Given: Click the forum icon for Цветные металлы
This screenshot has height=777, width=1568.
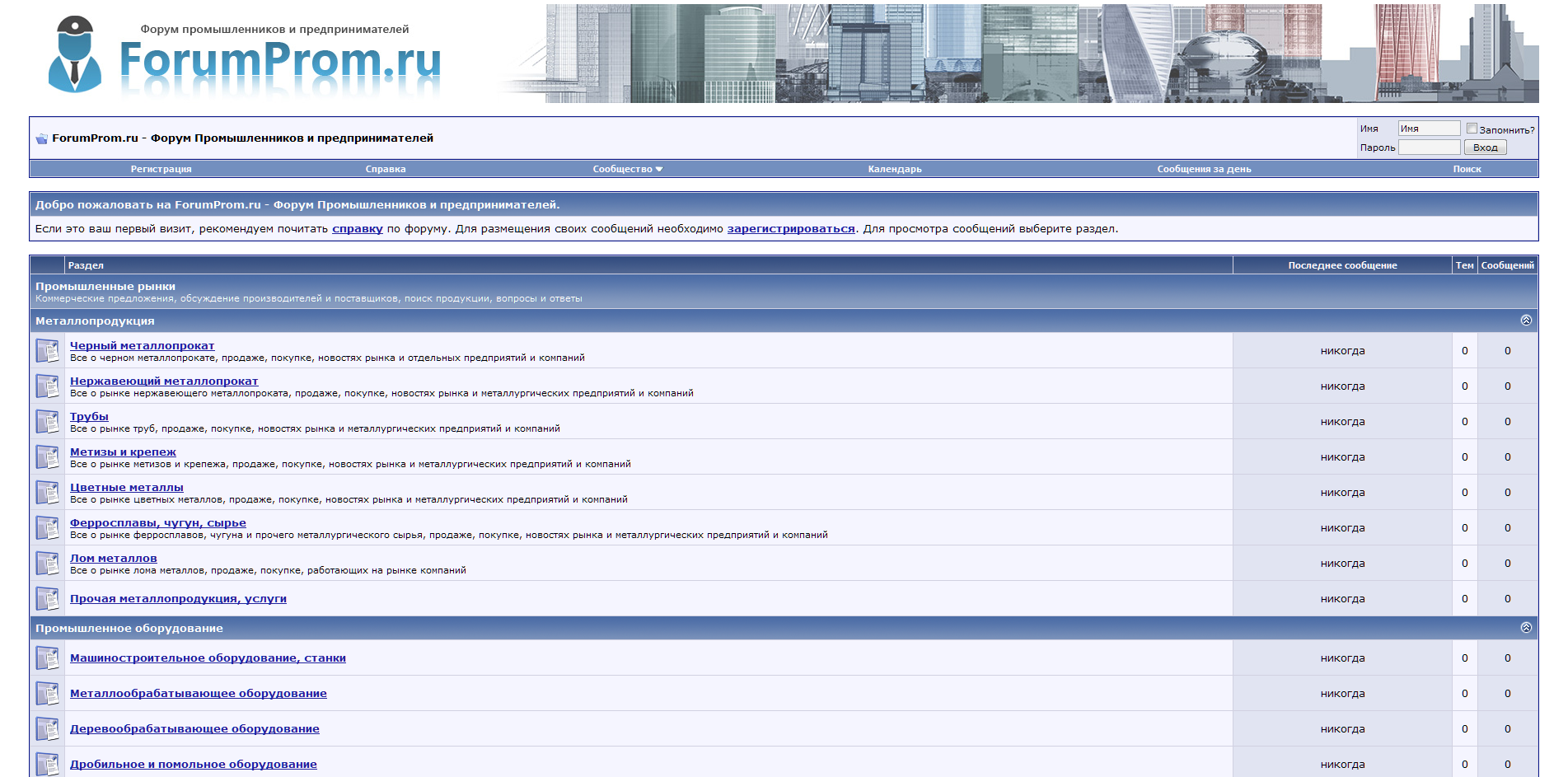Looking at the screenshot, I should [45, 491].
